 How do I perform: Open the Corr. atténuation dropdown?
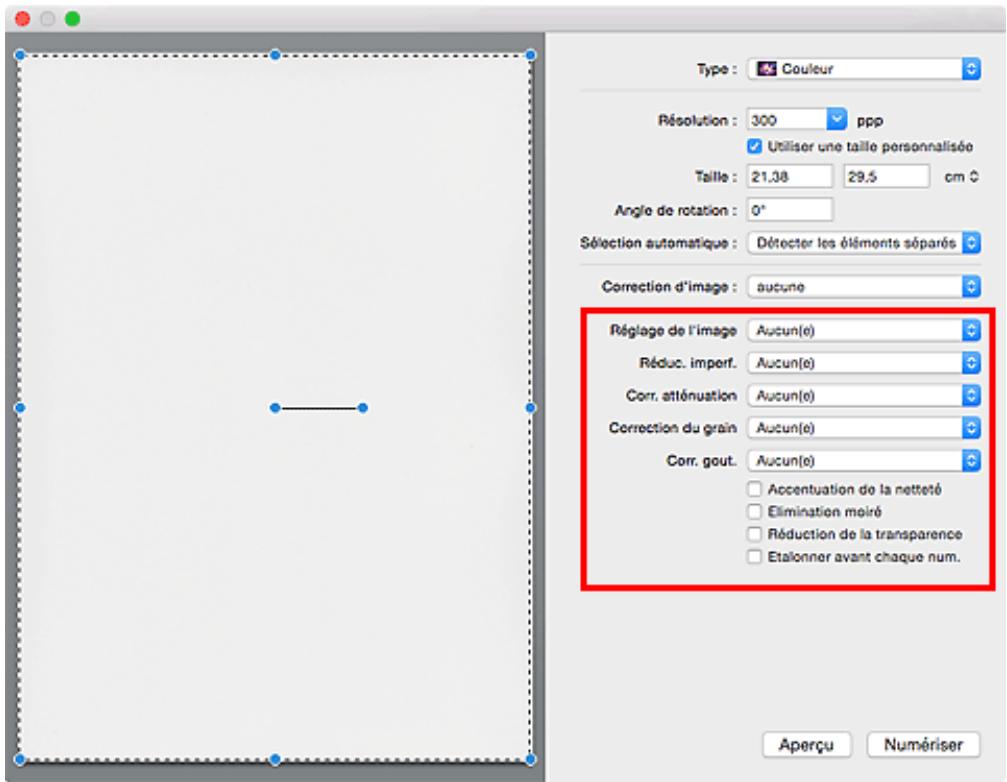862,395
